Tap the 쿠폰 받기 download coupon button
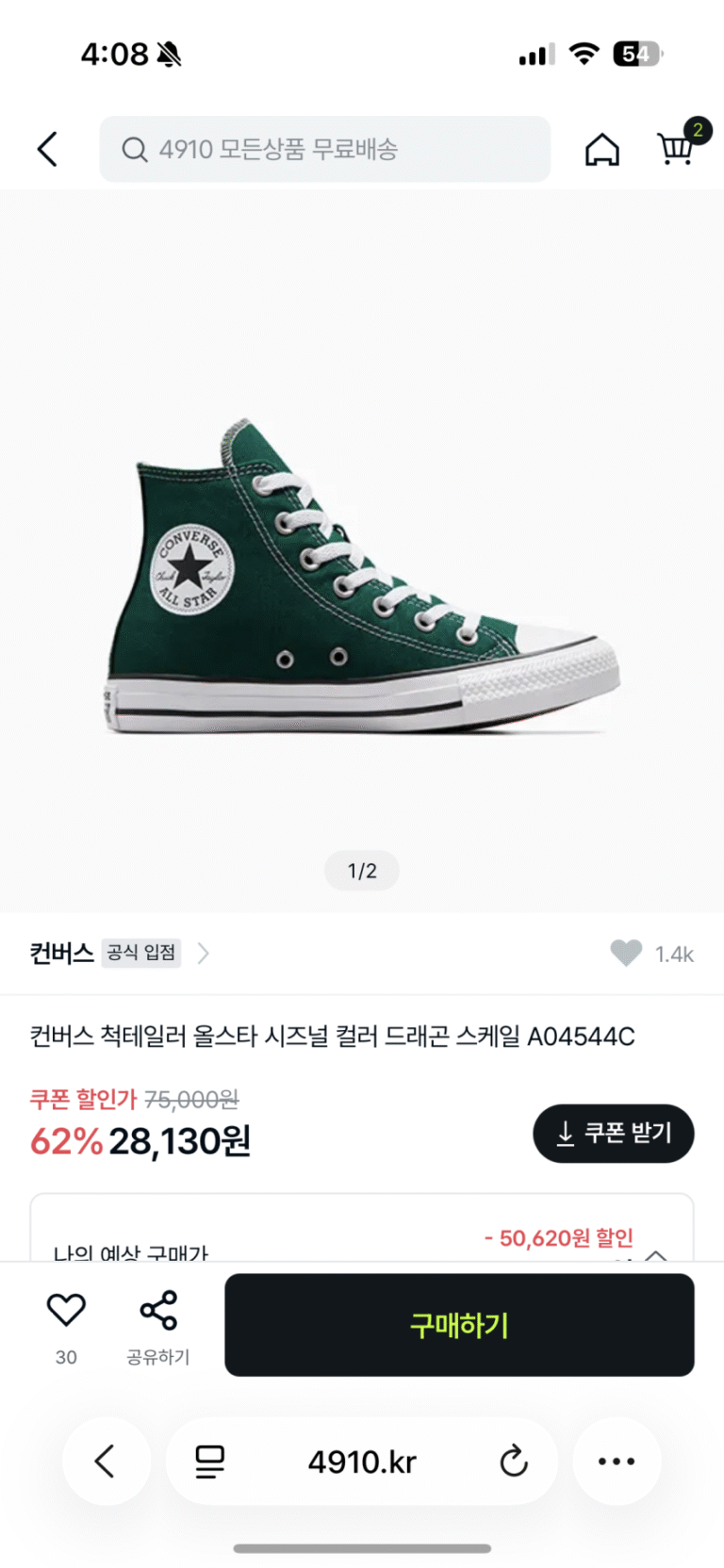This screenshot has height=1568, width=724. [614, 1133]
